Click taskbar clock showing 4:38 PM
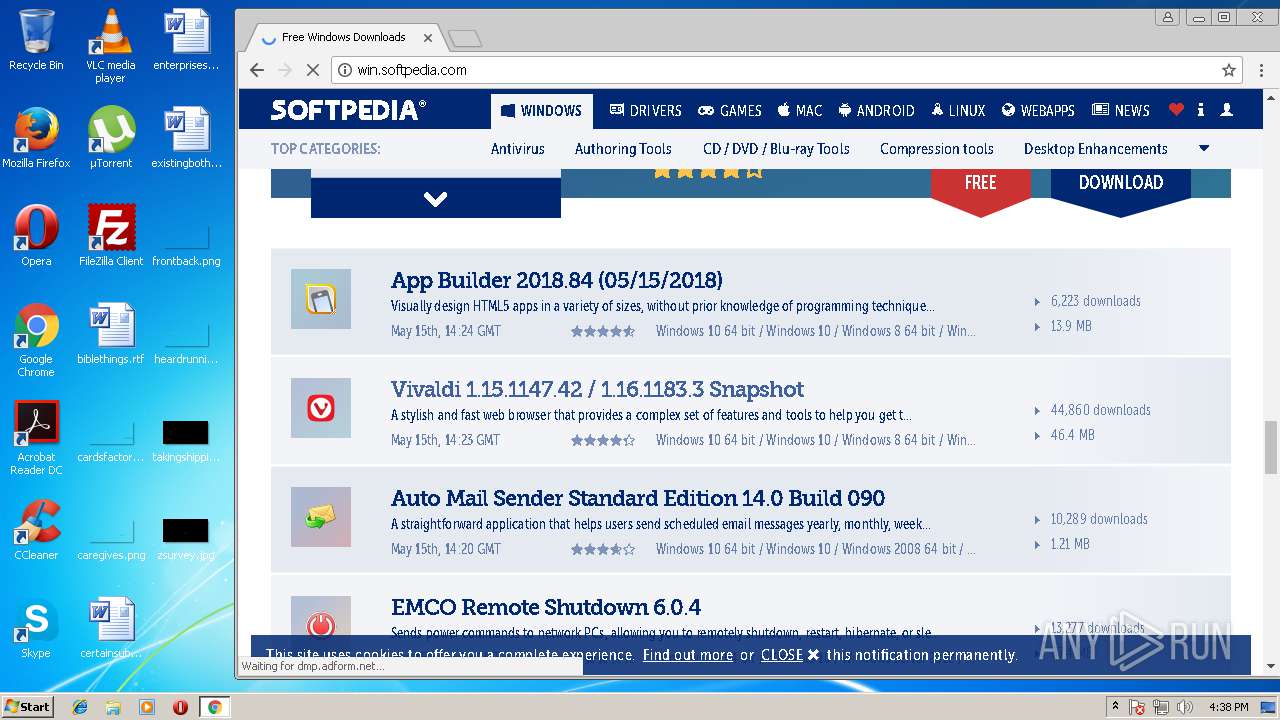This screenshot has width=1280, height=720. tap(1228, 707)
